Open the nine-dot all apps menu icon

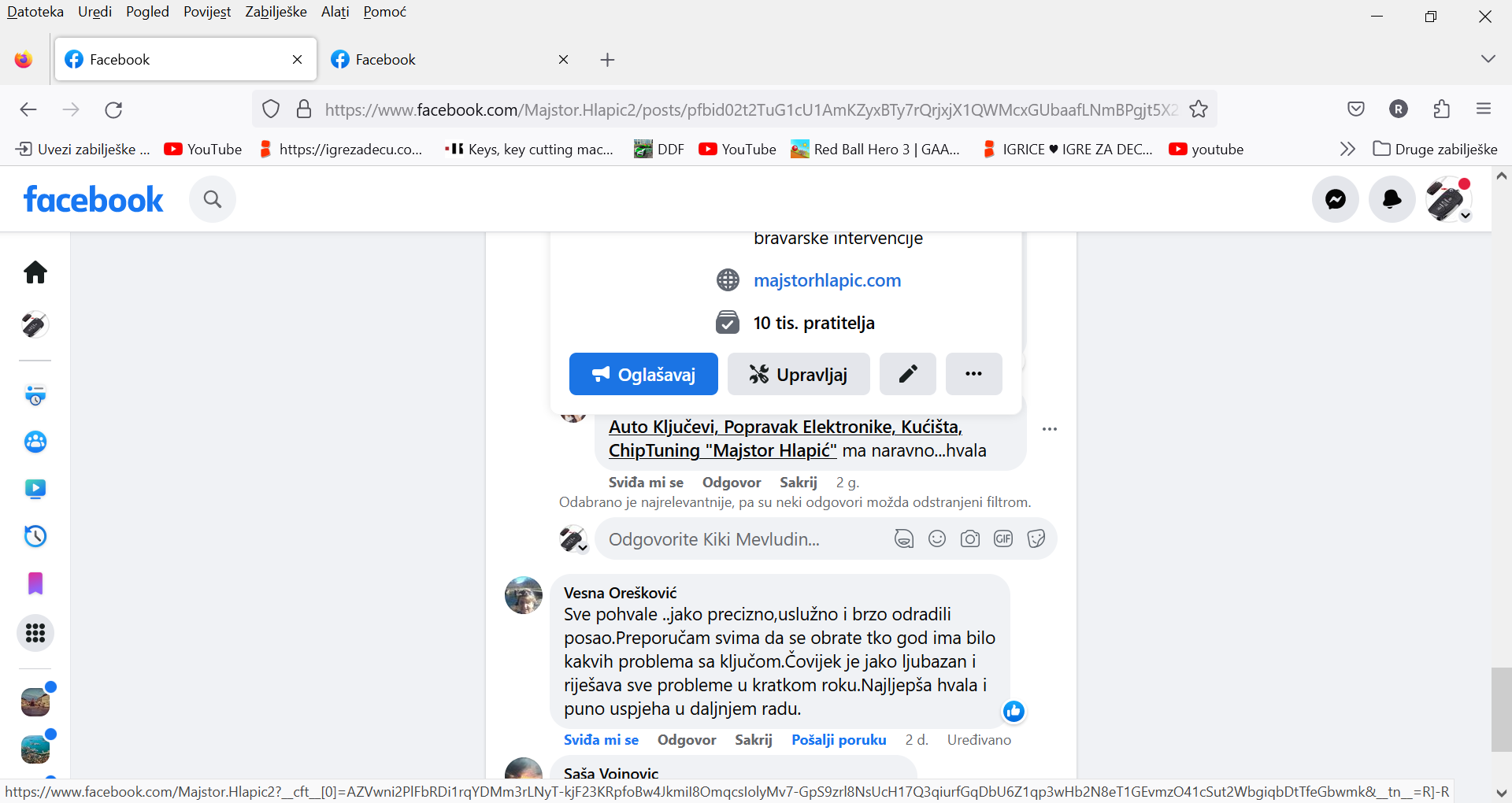click(35, 633)
